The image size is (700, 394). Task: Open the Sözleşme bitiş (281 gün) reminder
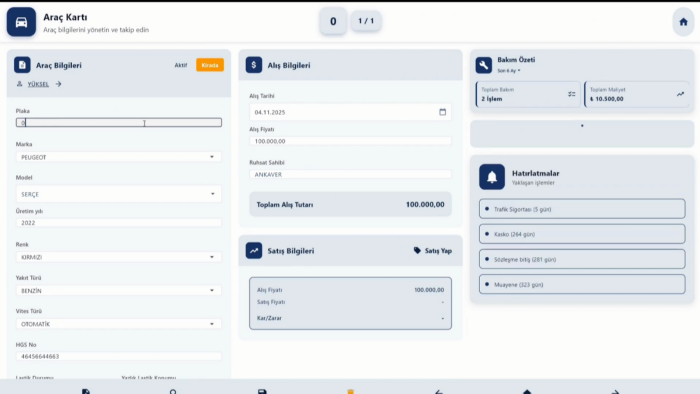(x=582, y=259)
